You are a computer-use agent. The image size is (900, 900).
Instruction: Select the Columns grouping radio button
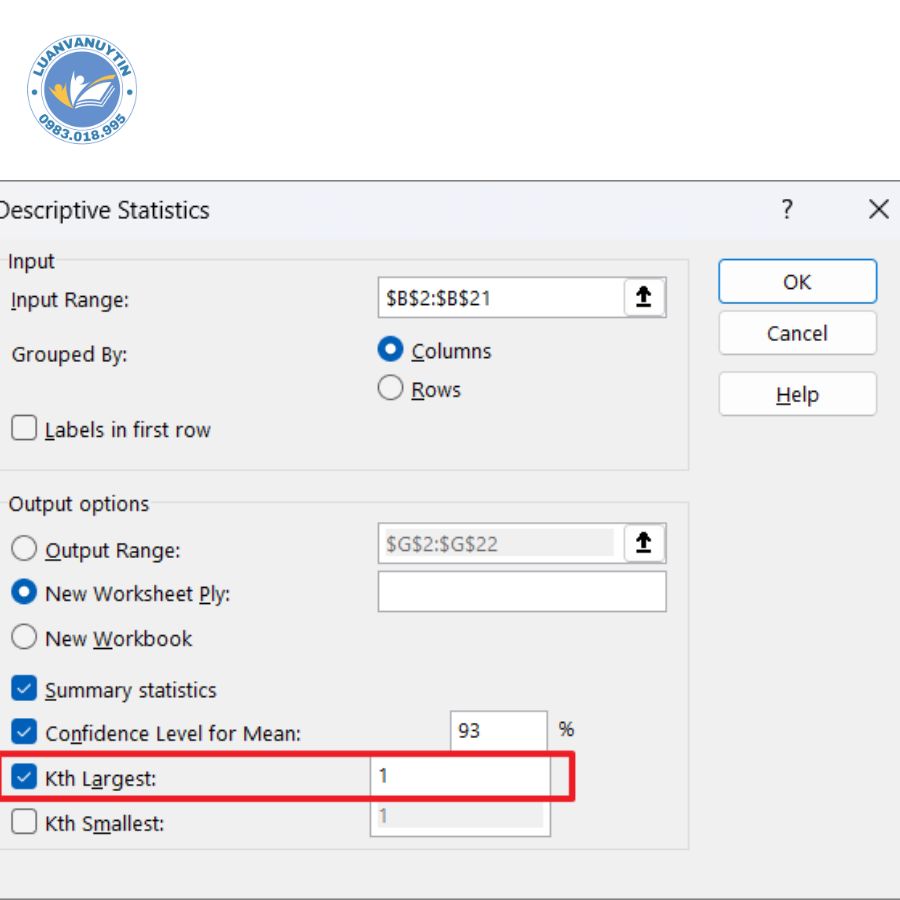pyautogui.click(x=390, y=350)
